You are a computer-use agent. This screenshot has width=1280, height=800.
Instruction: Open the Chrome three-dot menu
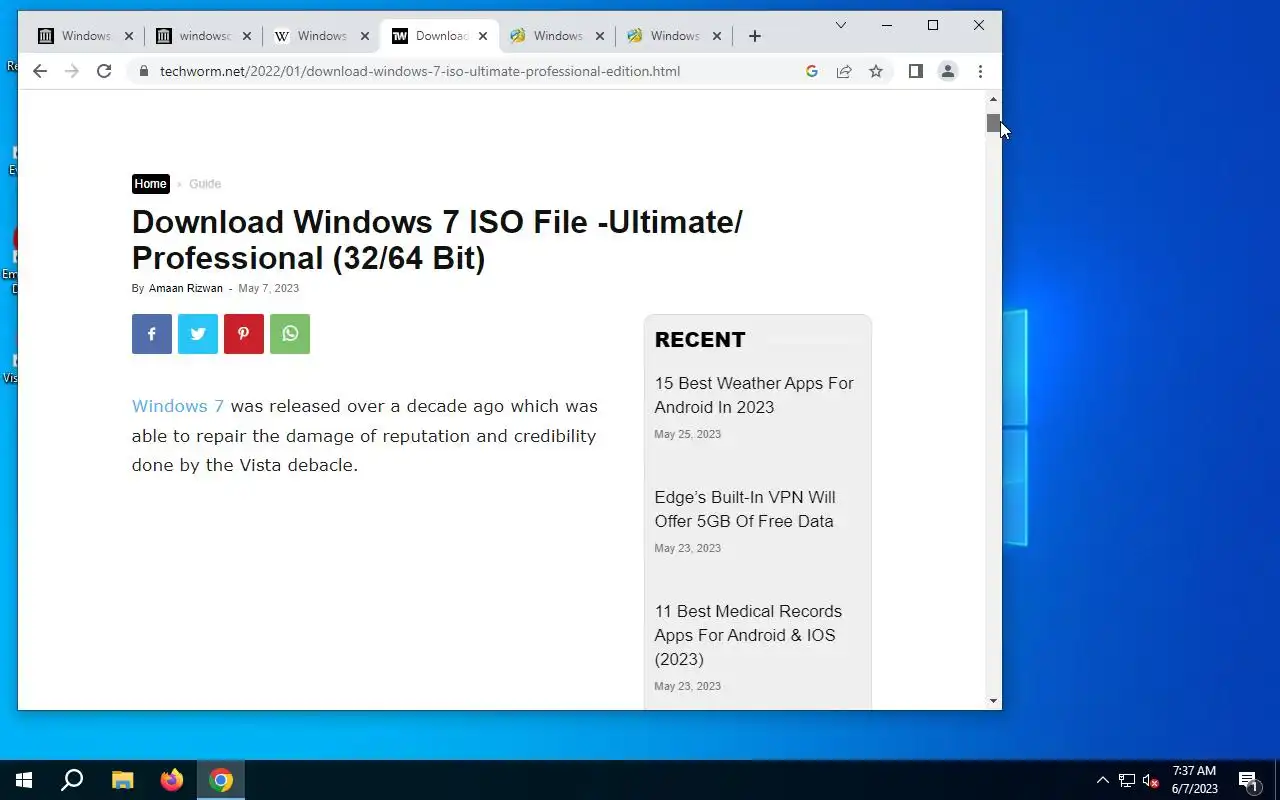click(x=980, y=71)
